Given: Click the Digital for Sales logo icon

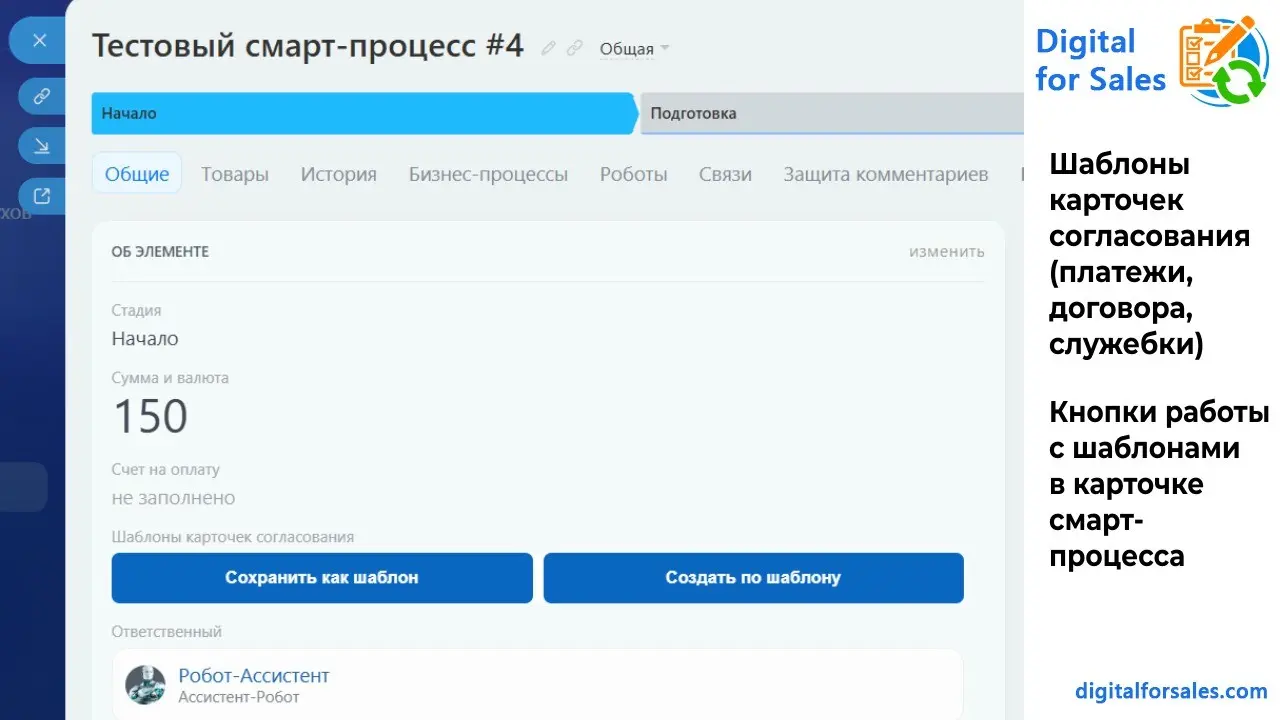Looking at the screenshot, I should [1224, 62].
